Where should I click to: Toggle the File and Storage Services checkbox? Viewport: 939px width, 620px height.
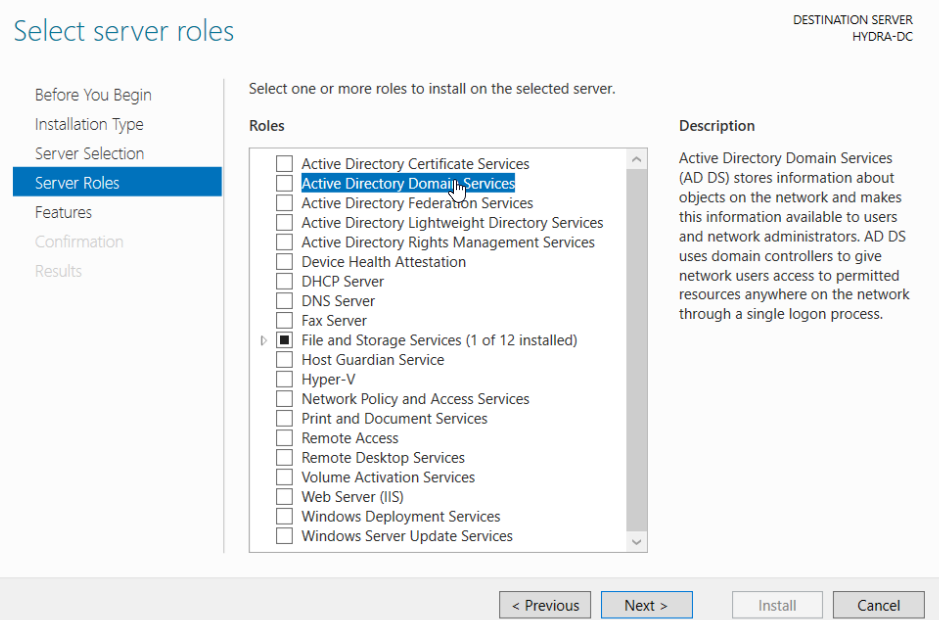(x=284, y=339)
